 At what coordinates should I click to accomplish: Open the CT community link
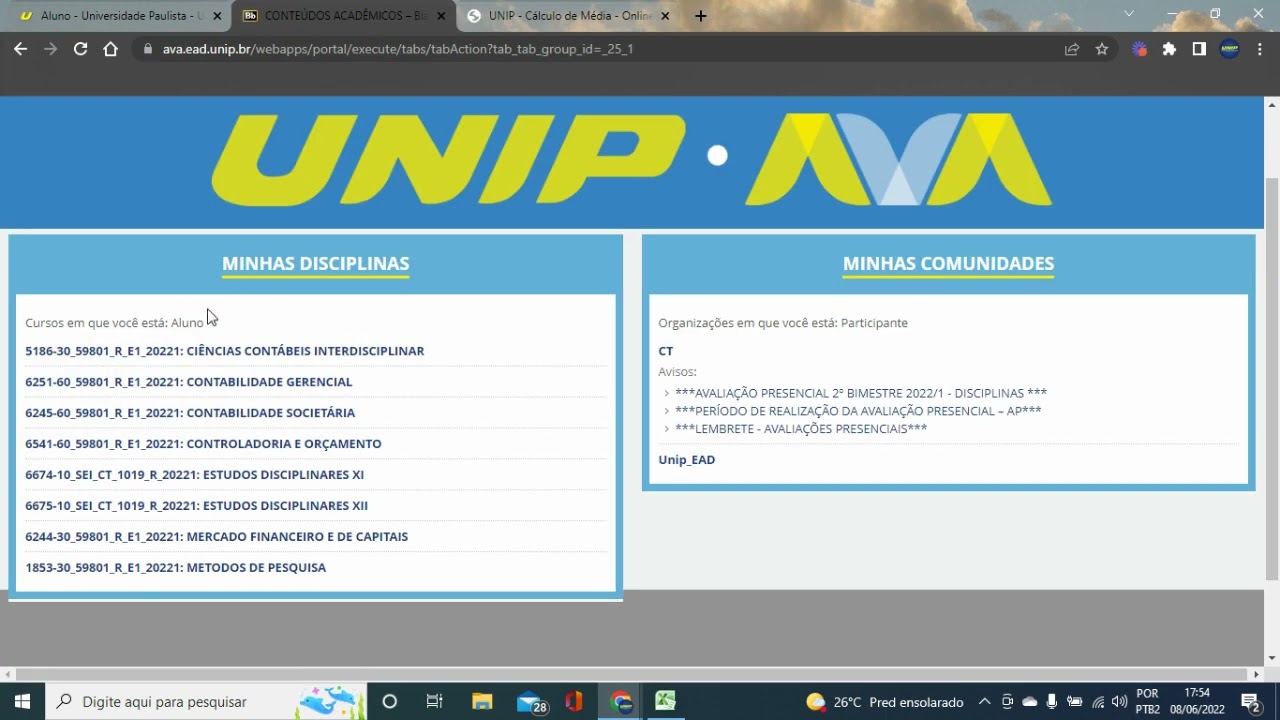[x=666, y=351]
